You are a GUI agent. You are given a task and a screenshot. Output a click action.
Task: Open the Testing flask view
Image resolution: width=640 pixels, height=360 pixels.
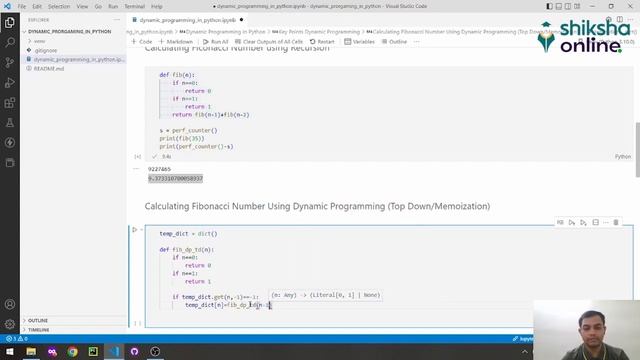click(10, 122)
